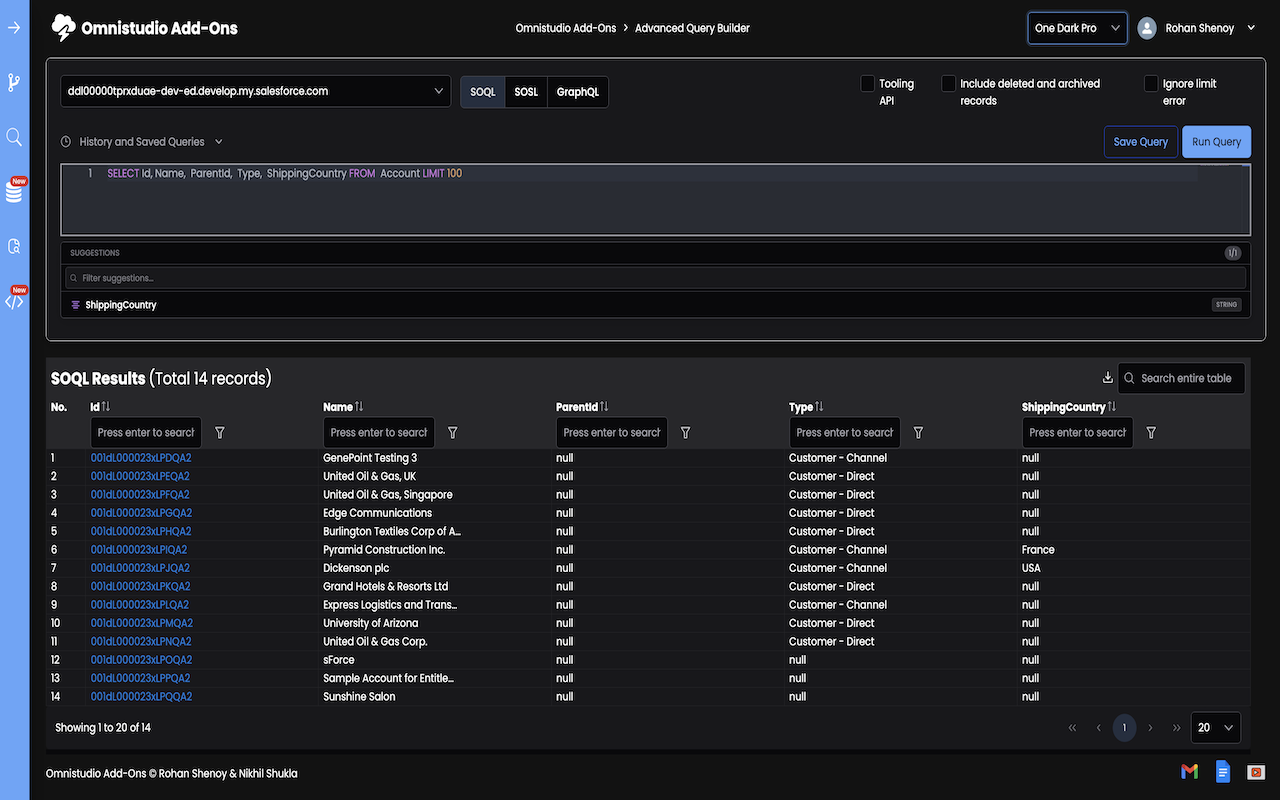Screen dimensions: 1280x800
Task: Switch to the SOSL tab
Action: pyautogui.click(x=526, y=92)
